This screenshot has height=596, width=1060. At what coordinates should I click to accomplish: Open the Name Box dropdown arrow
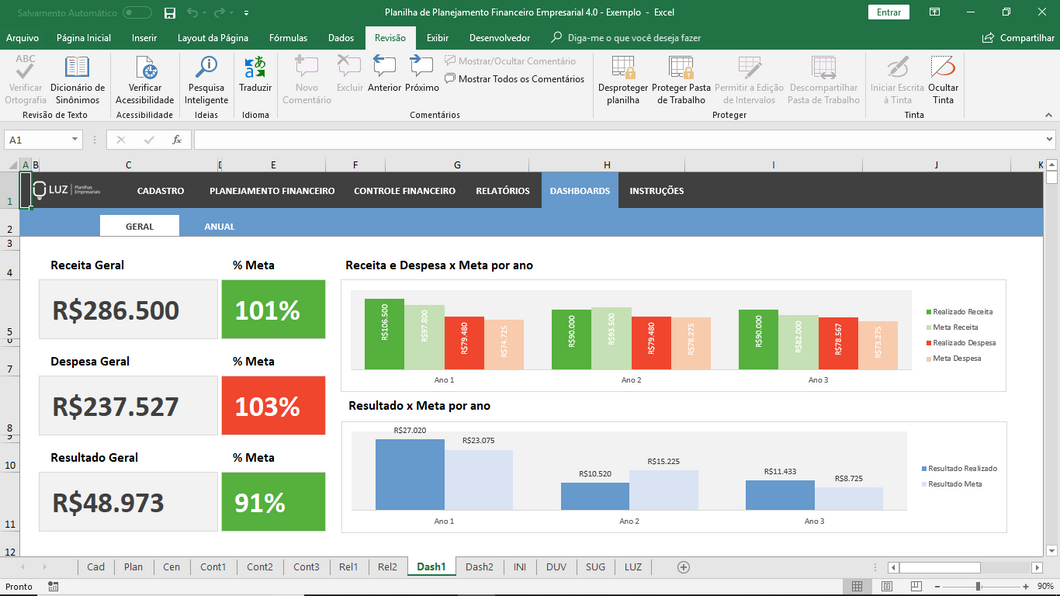(74, 139)
